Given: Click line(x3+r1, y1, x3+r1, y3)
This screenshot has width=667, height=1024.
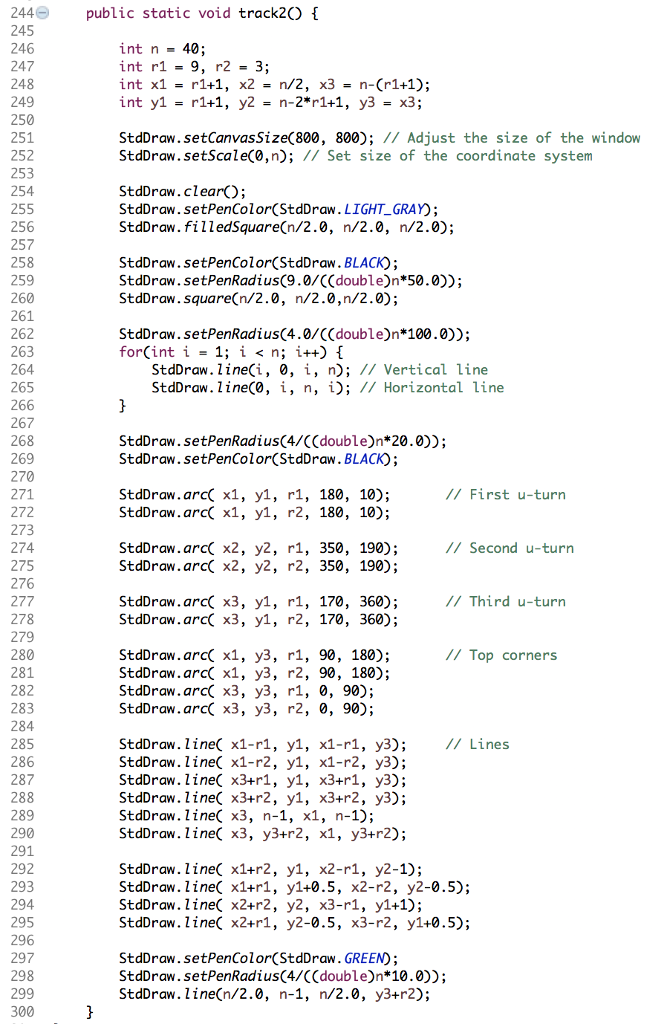Looking at the screenshot, I should click(x=262, y=780).
